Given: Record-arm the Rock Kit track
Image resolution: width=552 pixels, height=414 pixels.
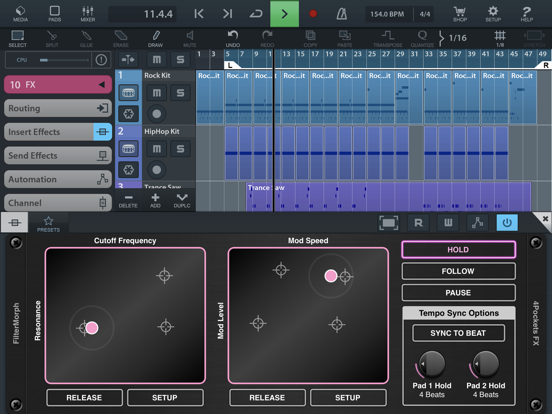Looking at the screenshot, I should coord(157,114).
